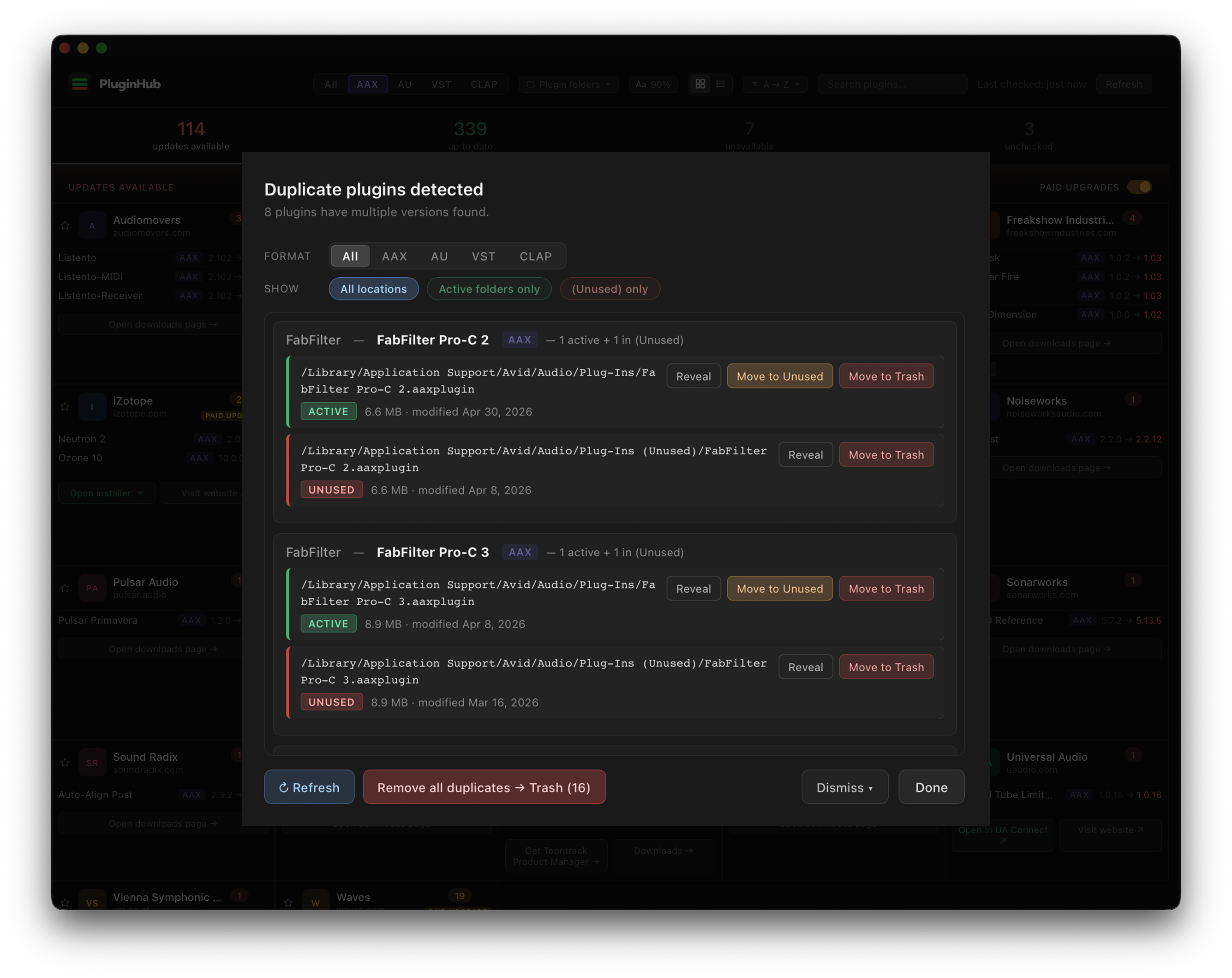Viewport: 1232px width, 978px height.
Task: Reveal the unused FabFilter Pro-C 3 plugin
Action: tap(805, 667)
